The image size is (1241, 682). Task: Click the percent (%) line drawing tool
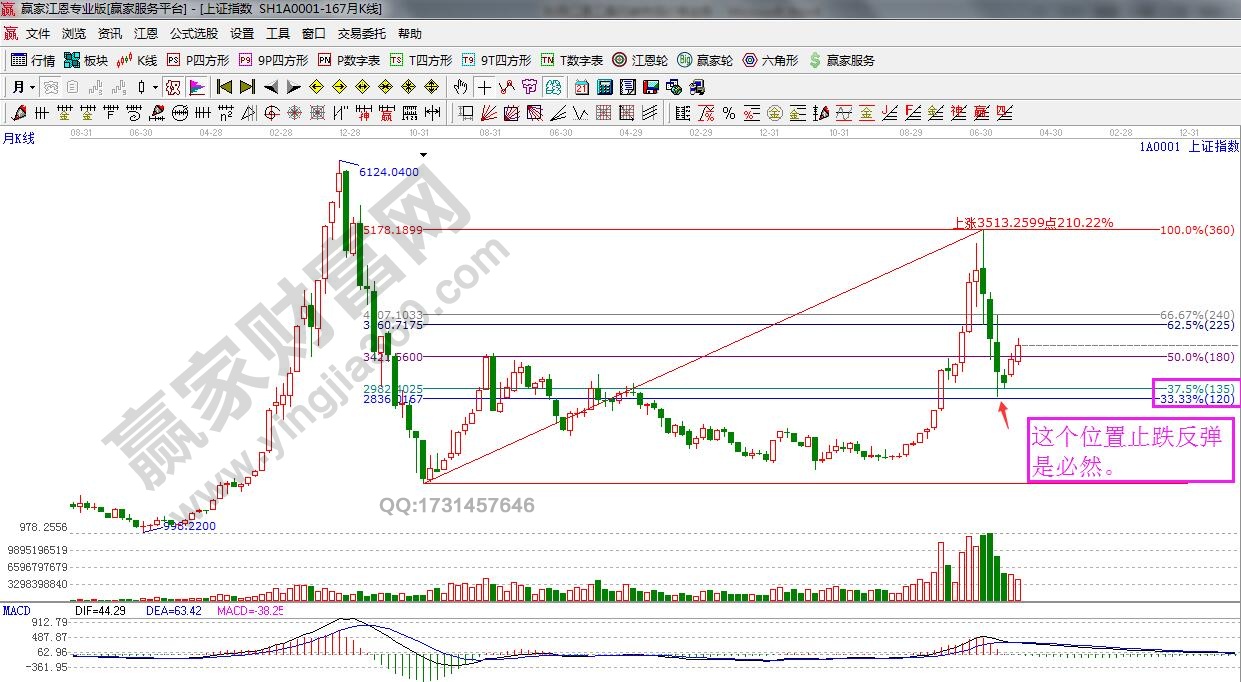click(x=729, y=113)
